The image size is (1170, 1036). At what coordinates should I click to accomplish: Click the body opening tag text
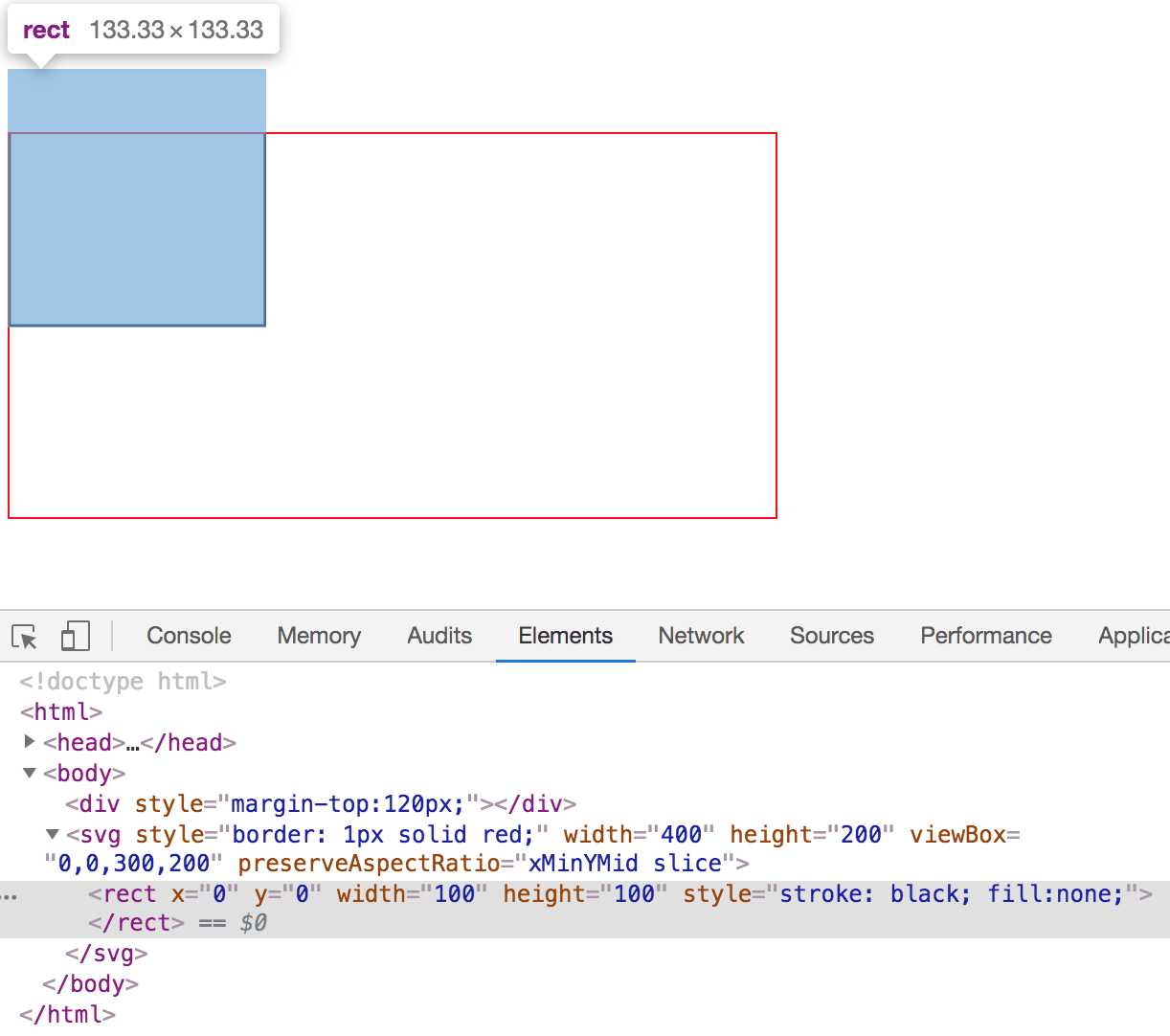[x=84, y=773]
